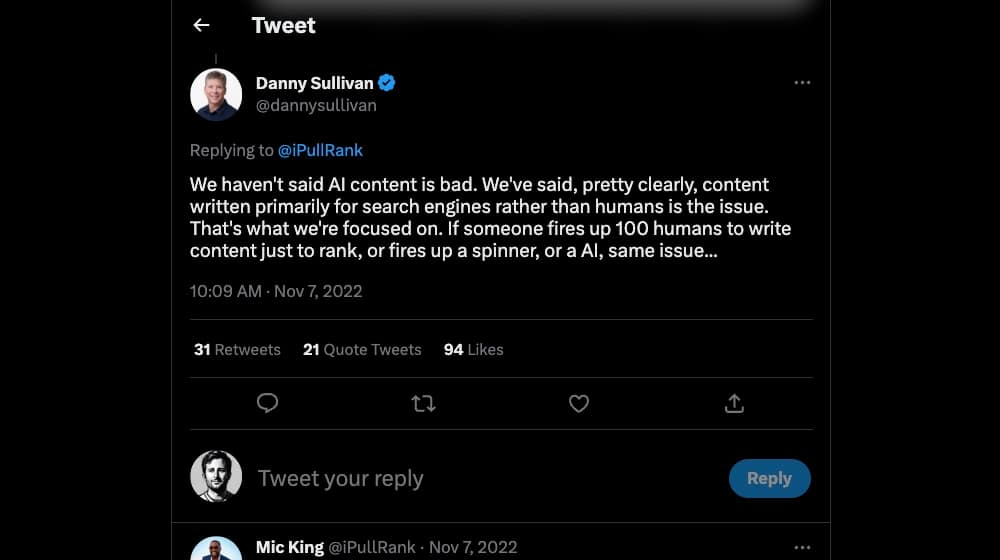Open more options on Mic King's tweet
The height and width of the screenshot is (560, 1000).
(802, 548)
